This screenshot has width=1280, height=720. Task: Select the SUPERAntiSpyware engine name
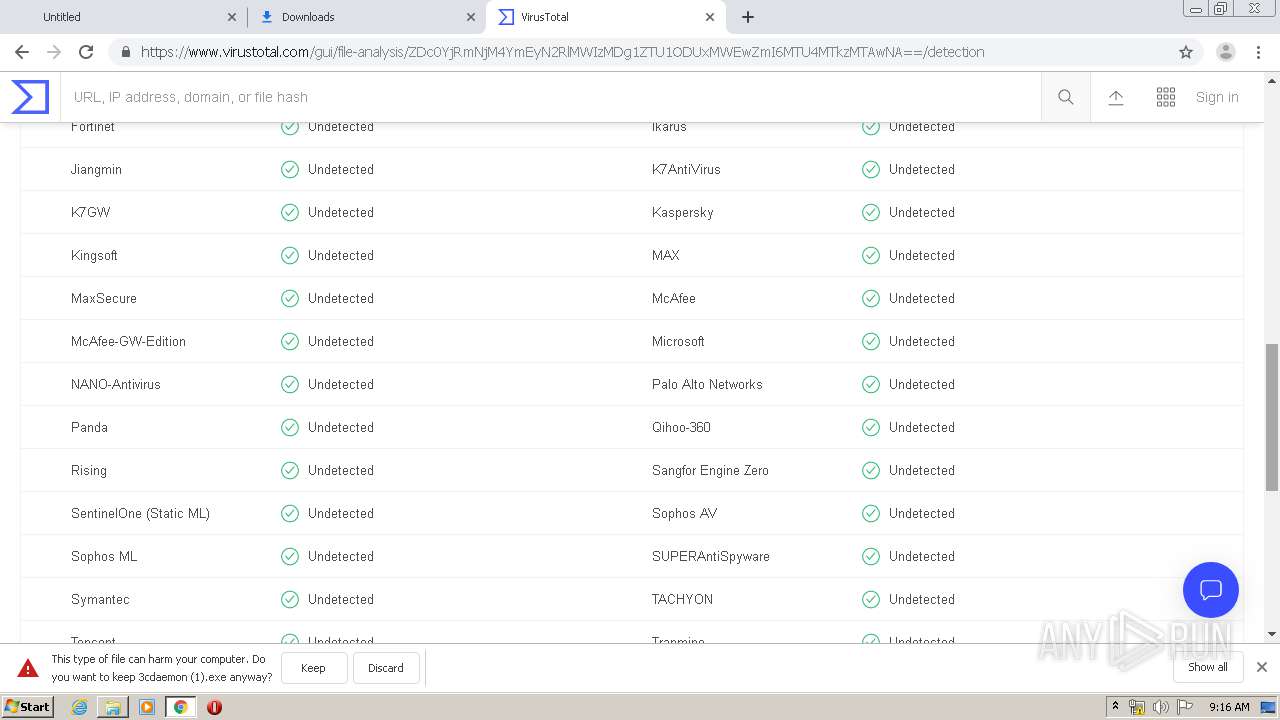711,556
